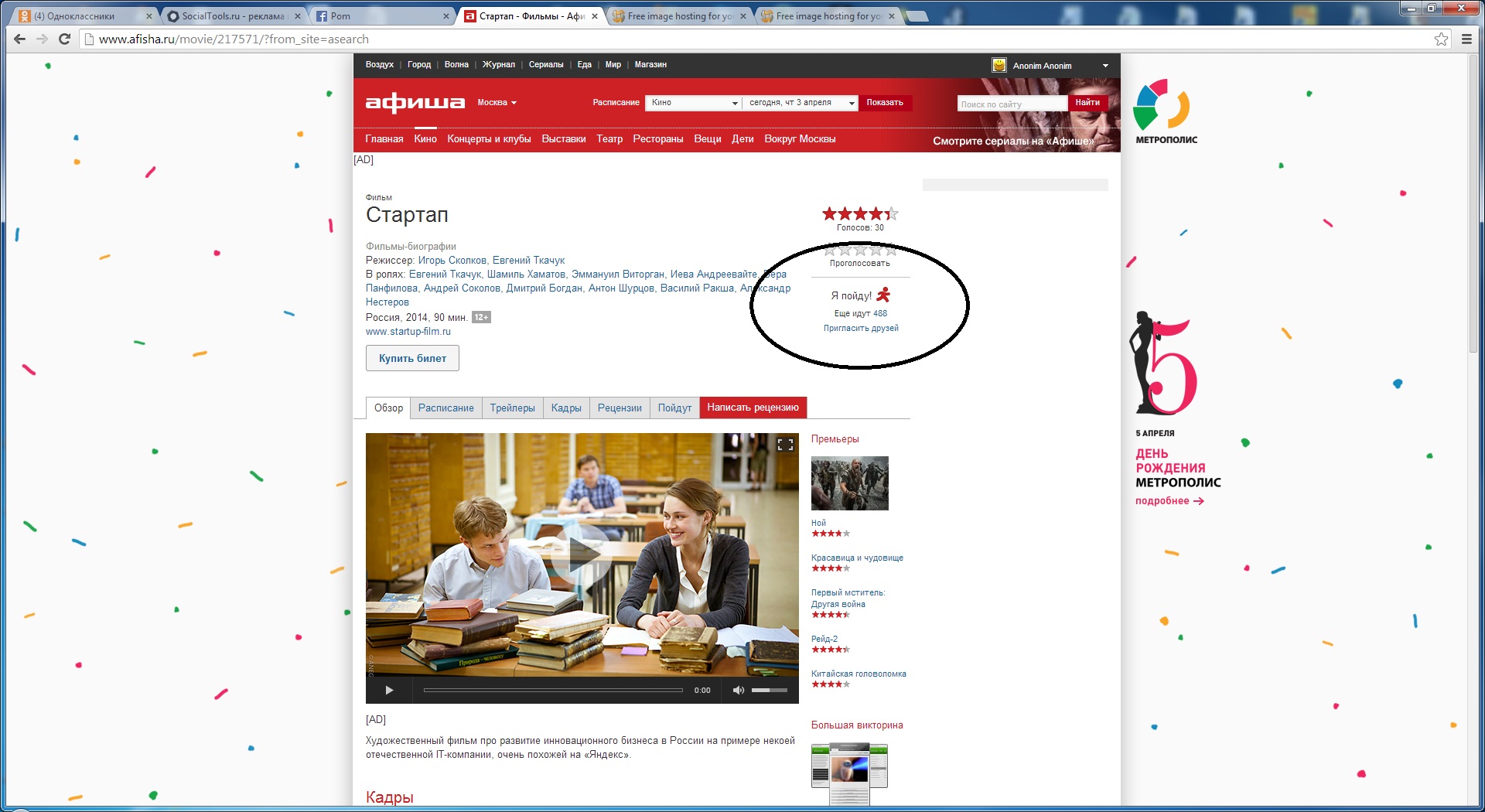Open the Красавица и чудовище premiere link
The height and width of the screenshot is (812, 1485).
click(x=857, y=558)
